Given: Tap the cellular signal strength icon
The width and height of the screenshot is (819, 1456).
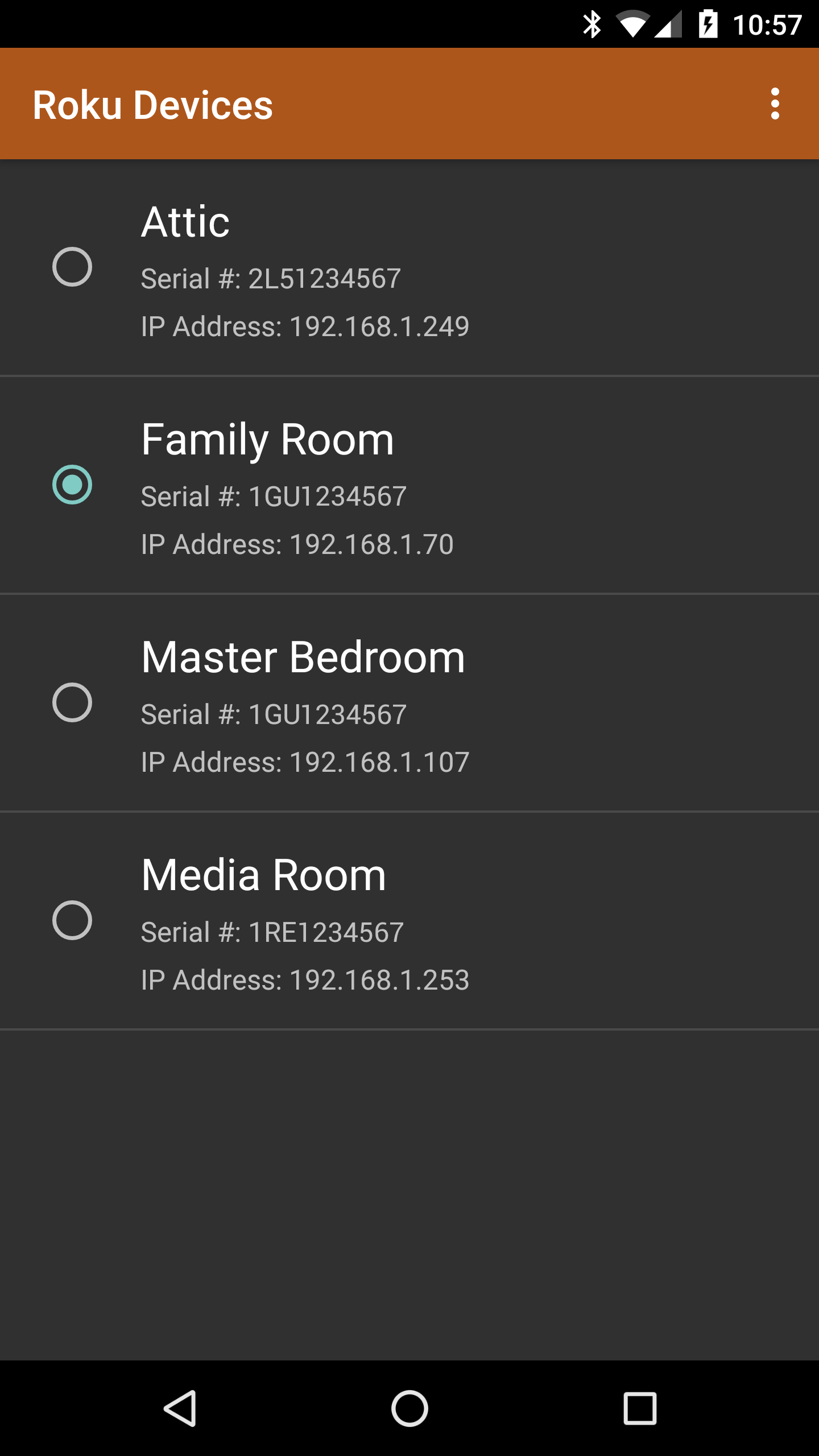Looking at the screenshot, I should point(668,25).
